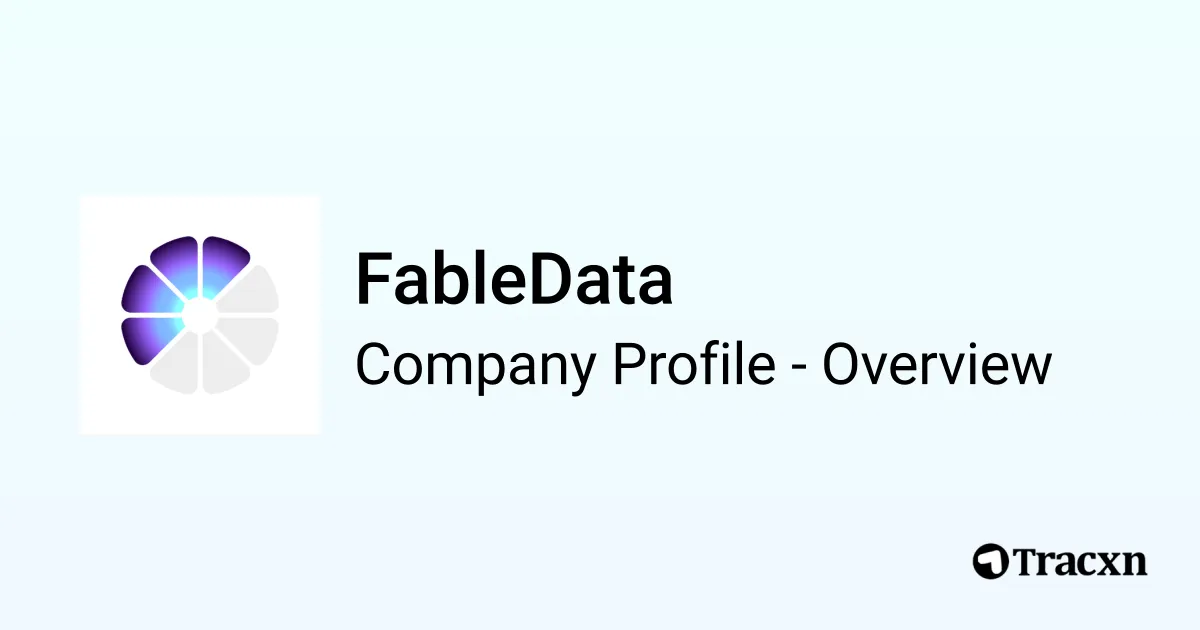Select the bottom-left gray logo wedge

point(177,366)
